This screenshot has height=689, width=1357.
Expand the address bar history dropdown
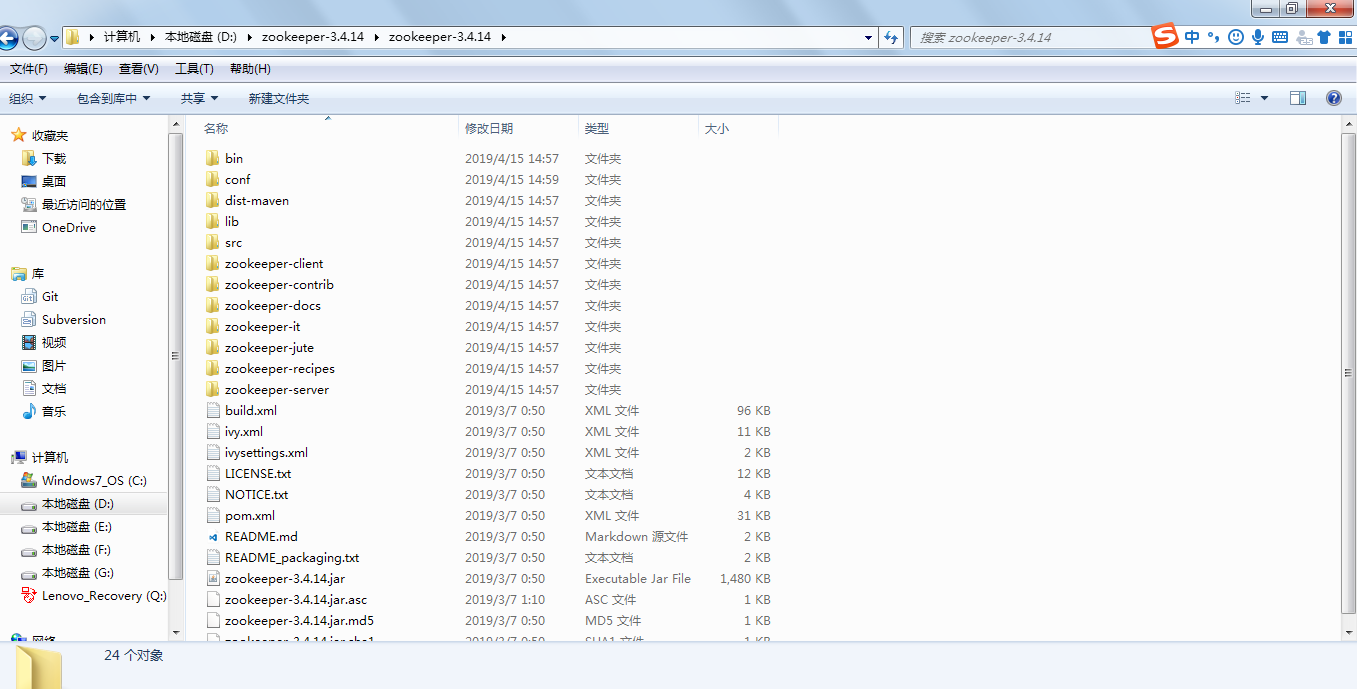click(x=867, y=37)
